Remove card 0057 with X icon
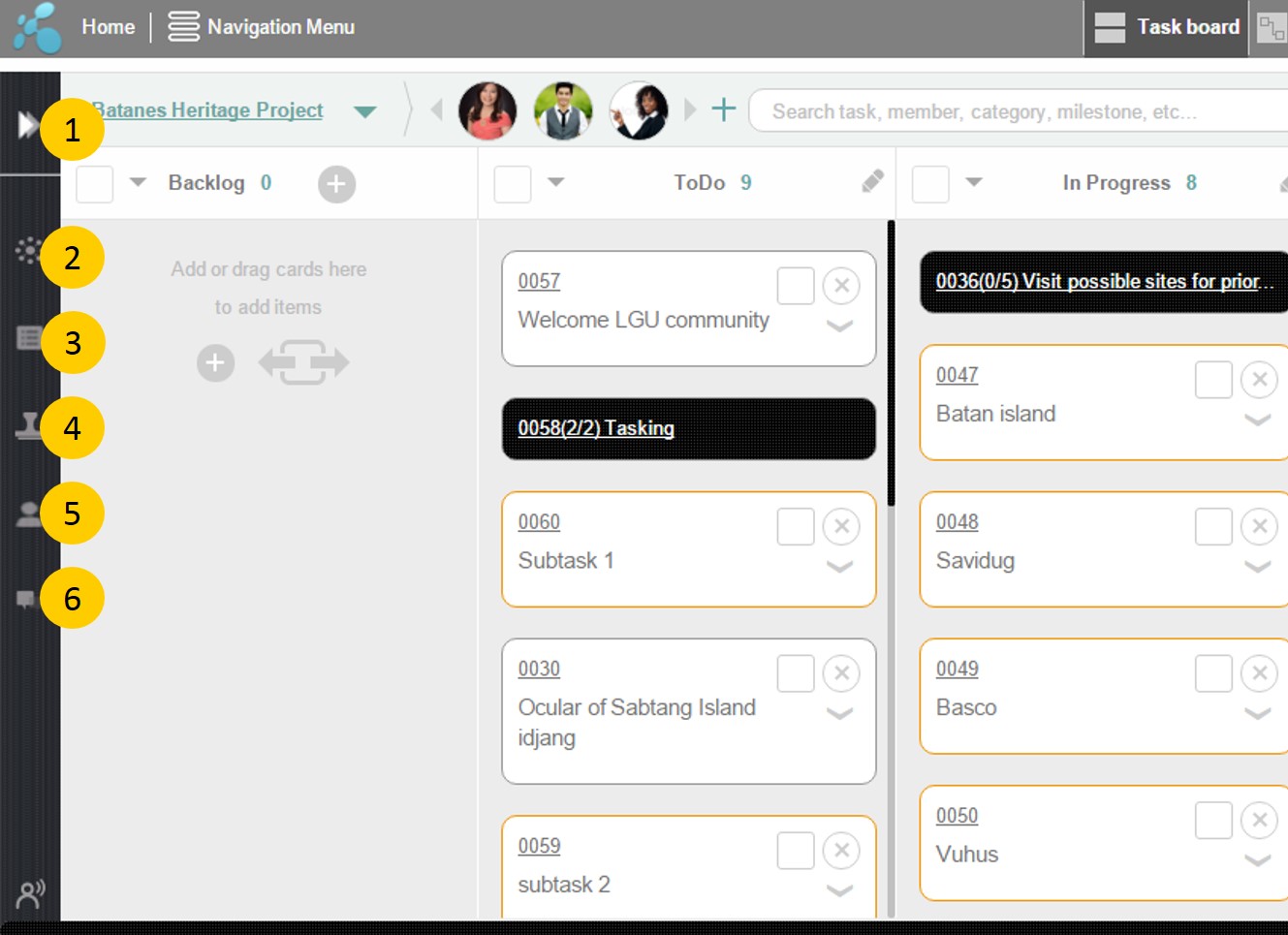The height and width of the screenshot is (935, 1288). (841, 286)
